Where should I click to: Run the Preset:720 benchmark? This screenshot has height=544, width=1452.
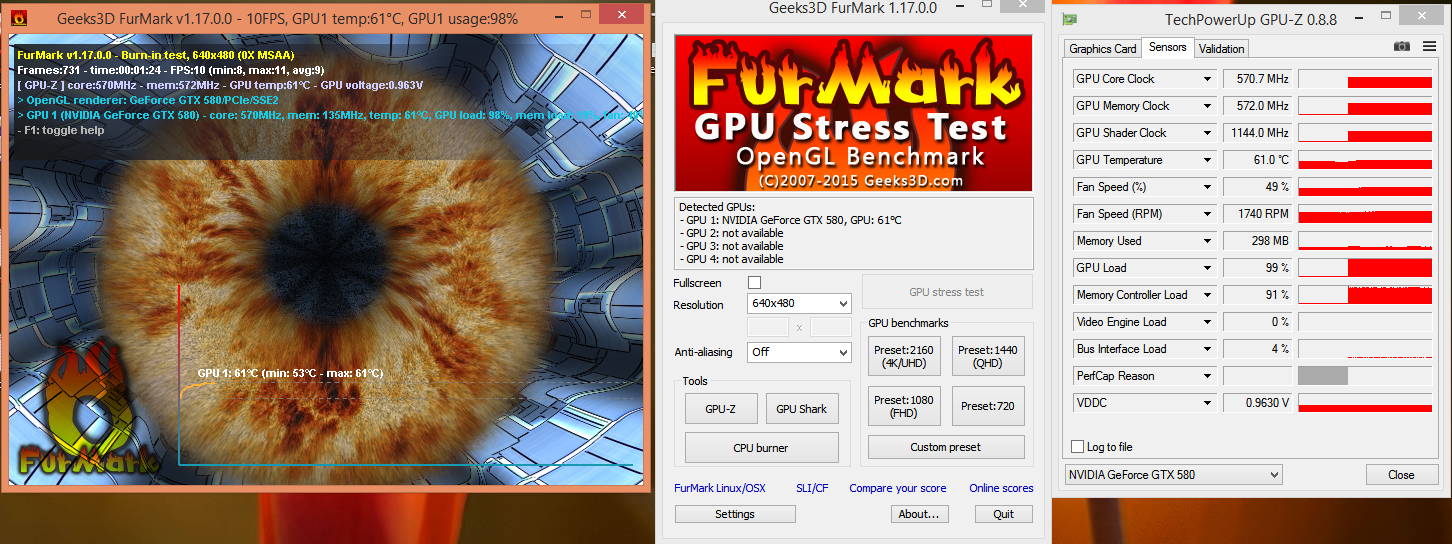point(988,406)
